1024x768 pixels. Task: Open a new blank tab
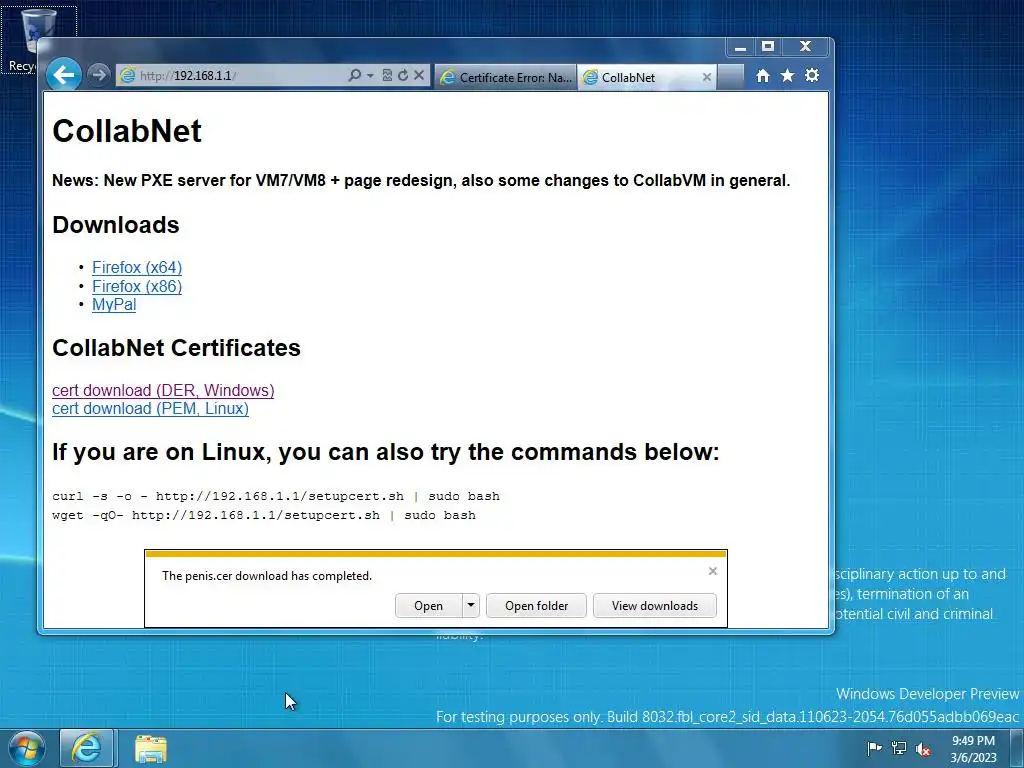(731, 77)
